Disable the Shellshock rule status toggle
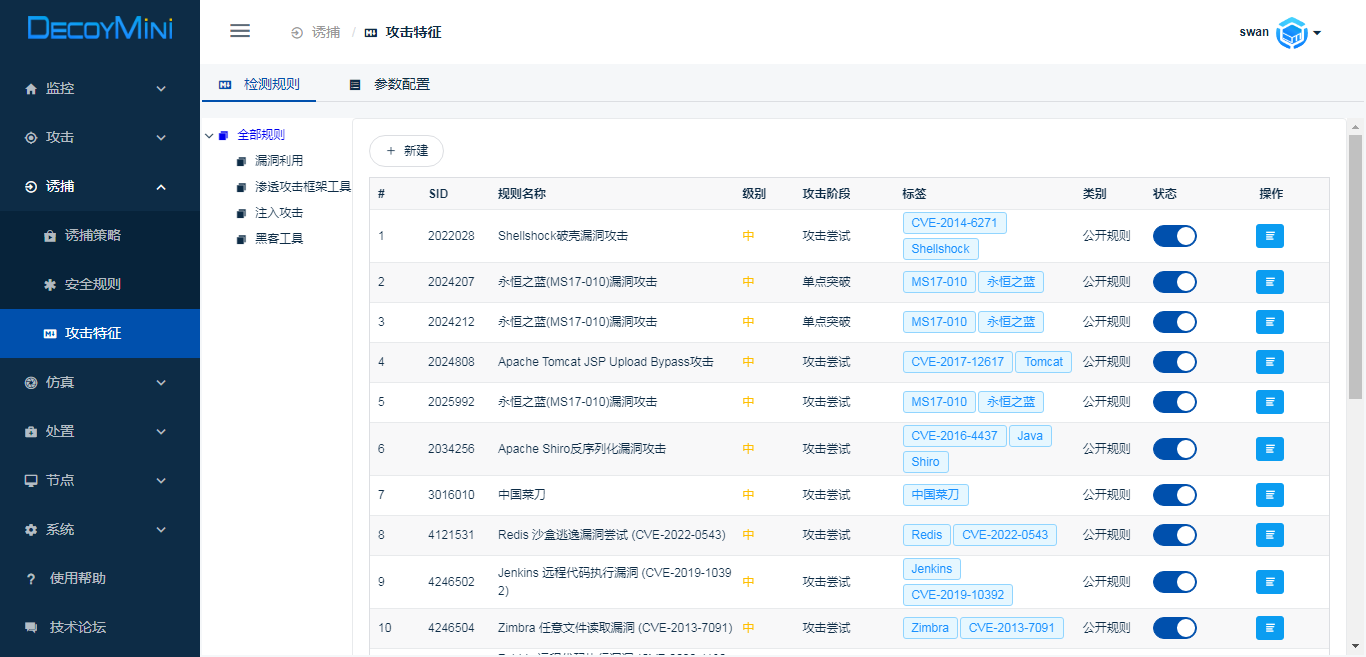The image size is (1366, 657). [1174, 236]
